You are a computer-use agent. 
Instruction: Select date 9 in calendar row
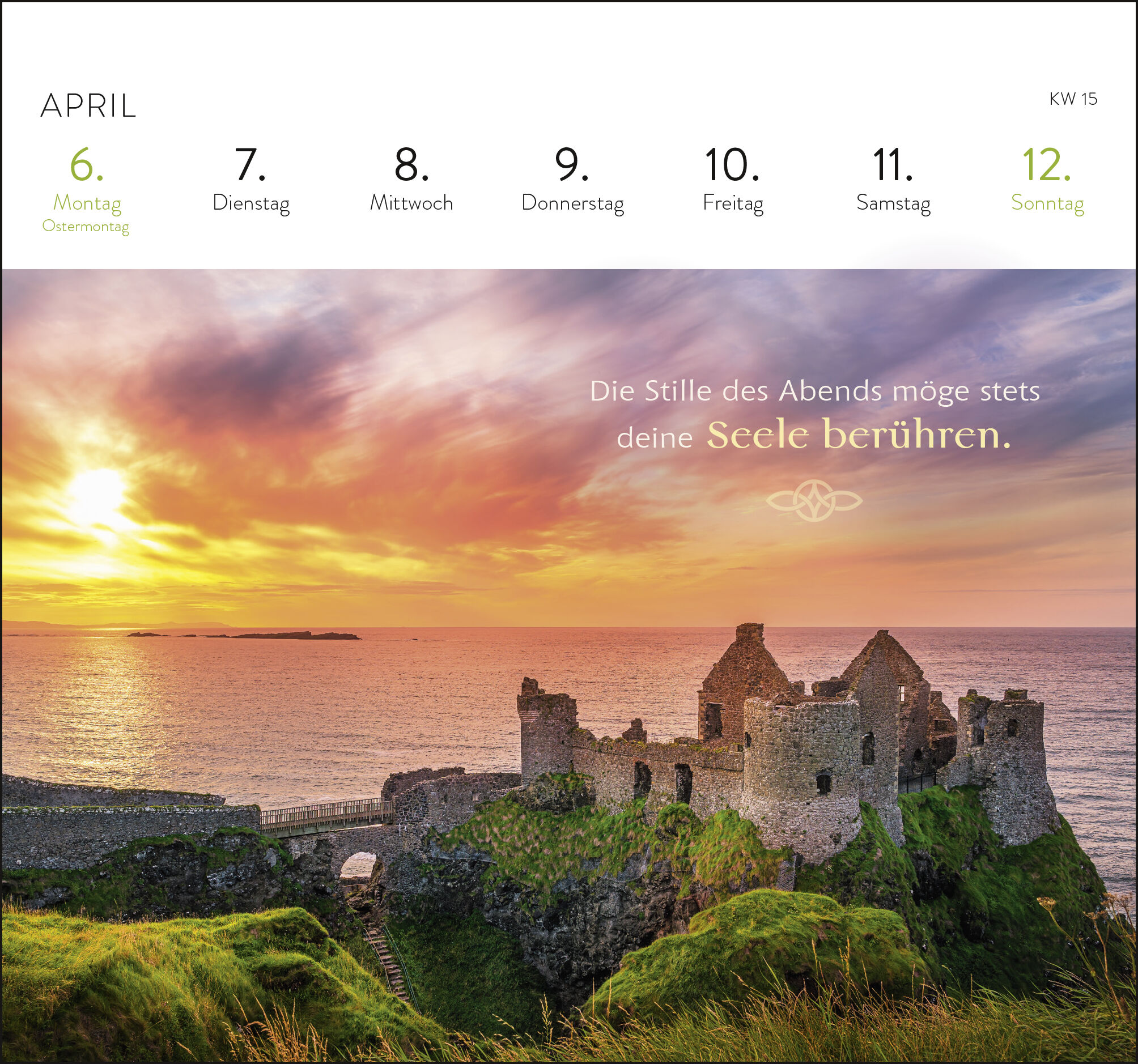coord(571,165)
